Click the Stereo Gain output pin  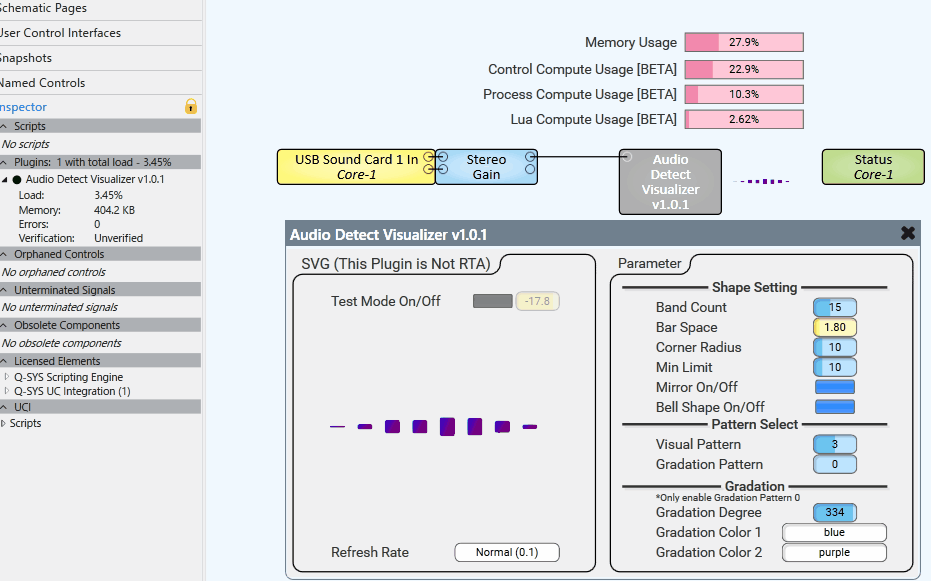tap(531, 157)
